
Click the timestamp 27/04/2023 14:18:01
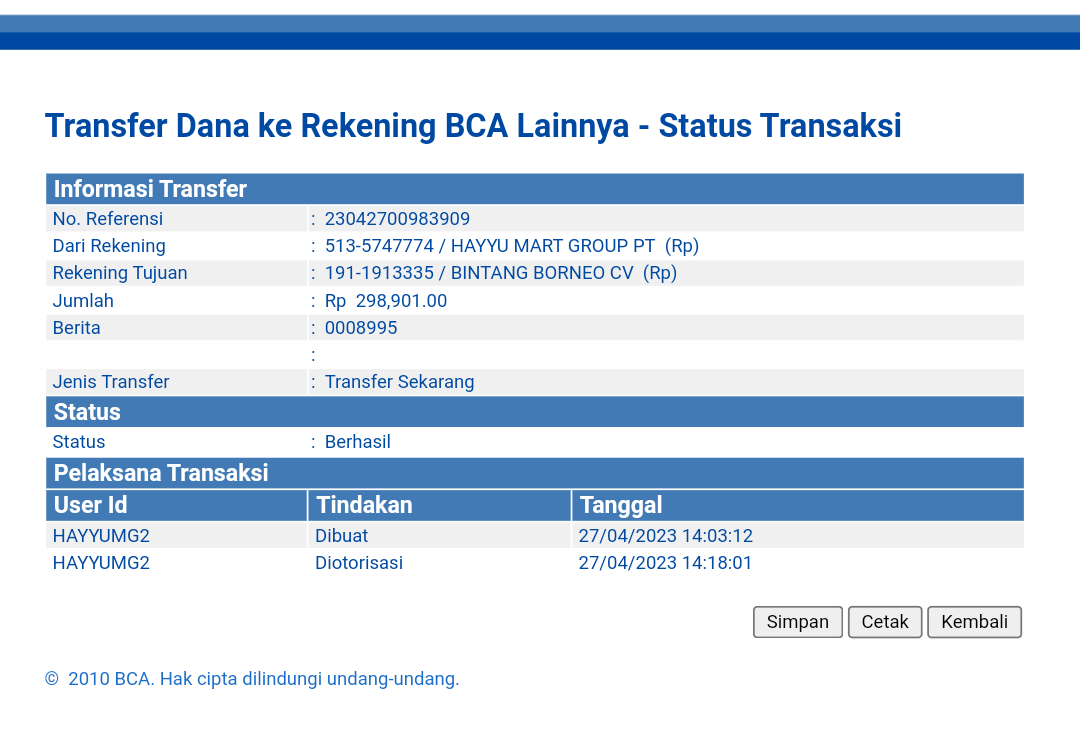[665, 563]
